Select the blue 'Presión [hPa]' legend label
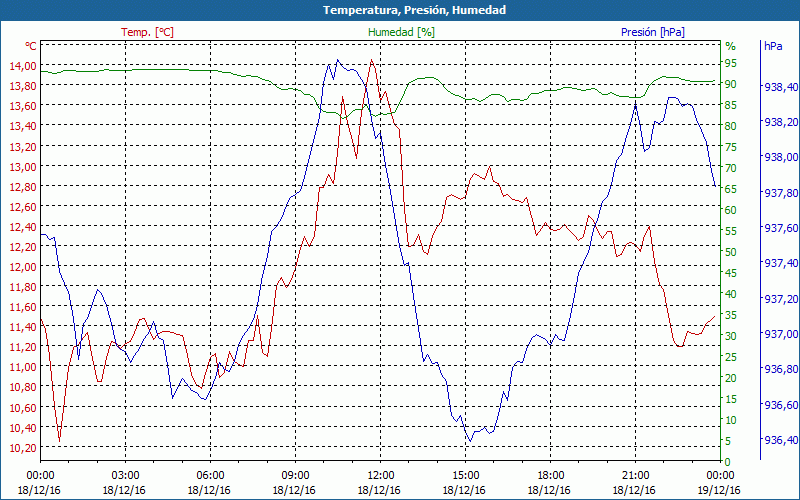 click(x=653, y=32)
